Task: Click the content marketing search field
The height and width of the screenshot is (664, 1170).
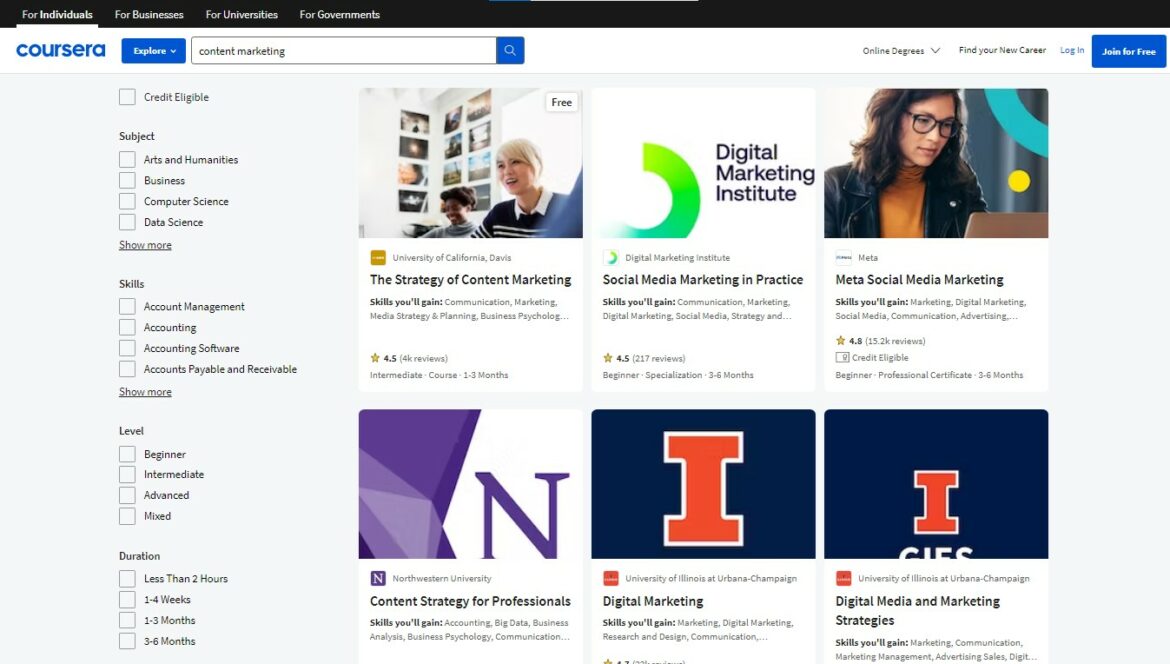Action: (x=343, y=51)
